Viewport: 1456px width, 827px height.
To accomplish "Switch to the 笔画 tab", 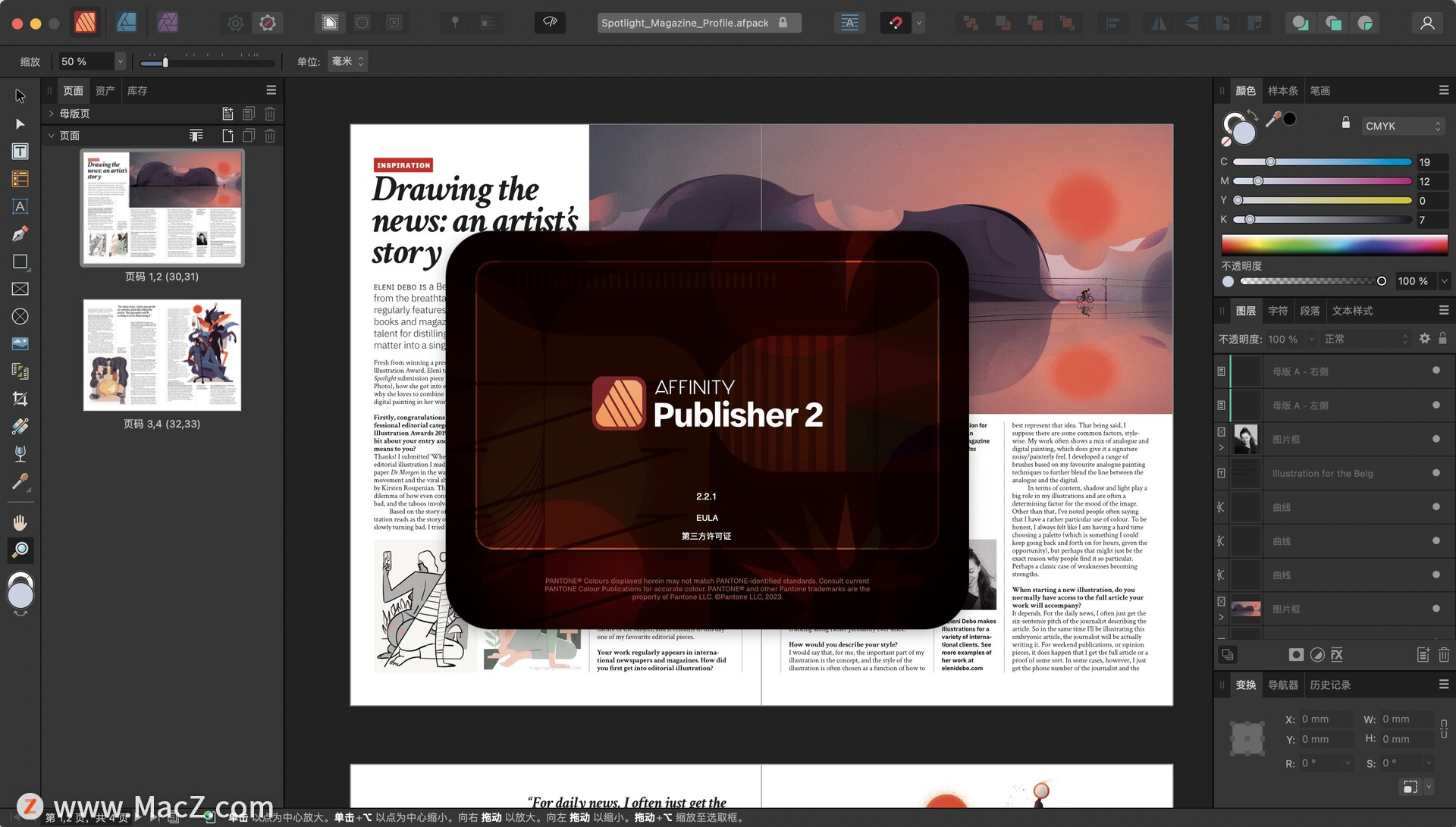I will (1320, 91).
